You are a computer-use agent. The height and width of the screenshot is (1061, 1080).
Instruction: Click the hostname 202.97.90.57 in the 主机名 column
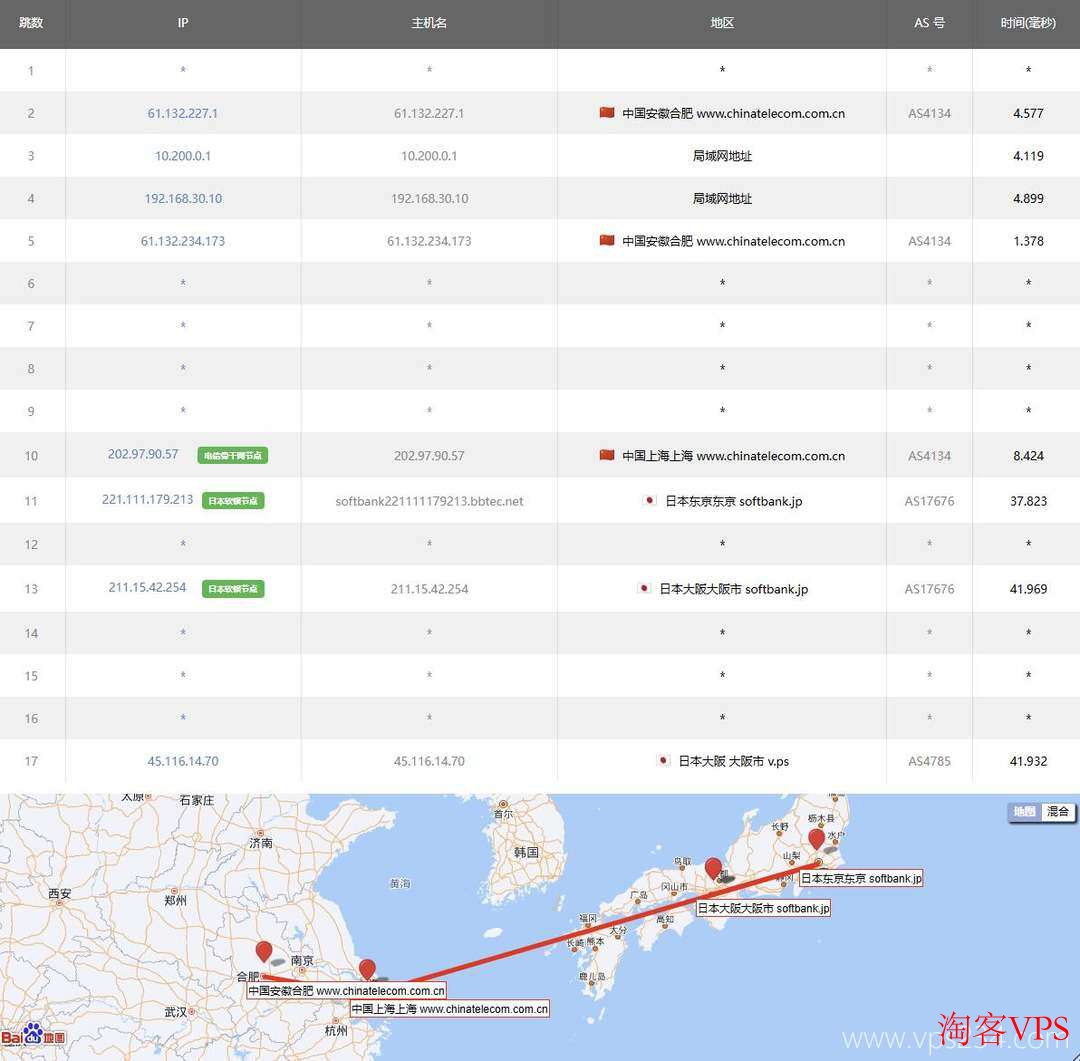coord(429,456)
